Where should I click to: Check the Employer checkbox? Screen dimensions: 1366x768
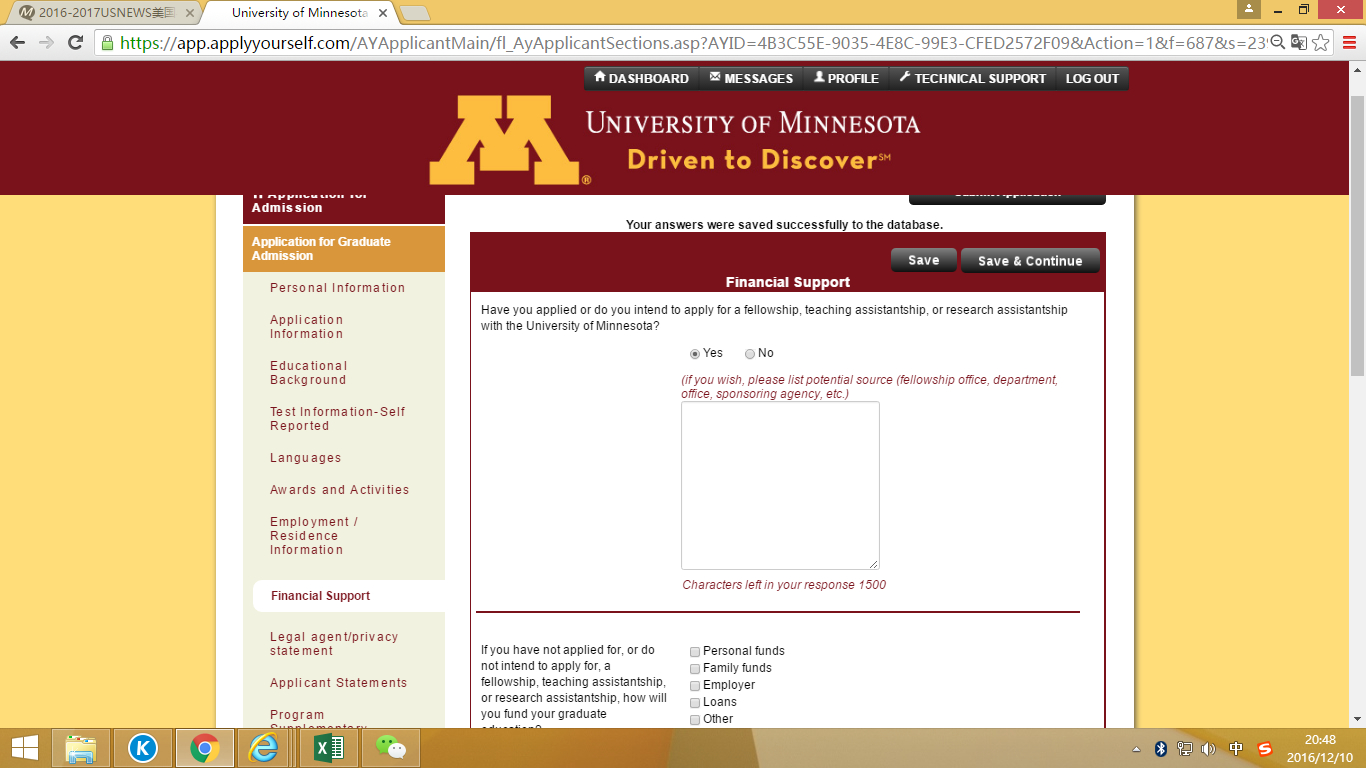point(695,686)
